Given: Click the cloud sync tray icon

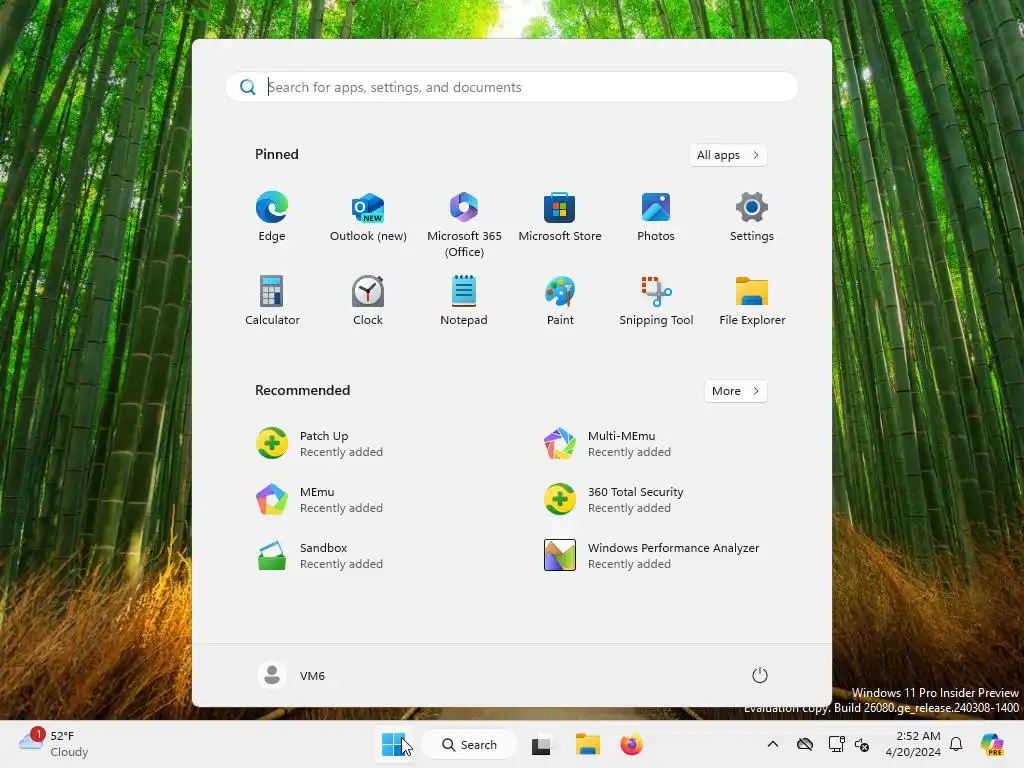Looking at the screenshot, I should pyautogui.click(x=805, y=744).
